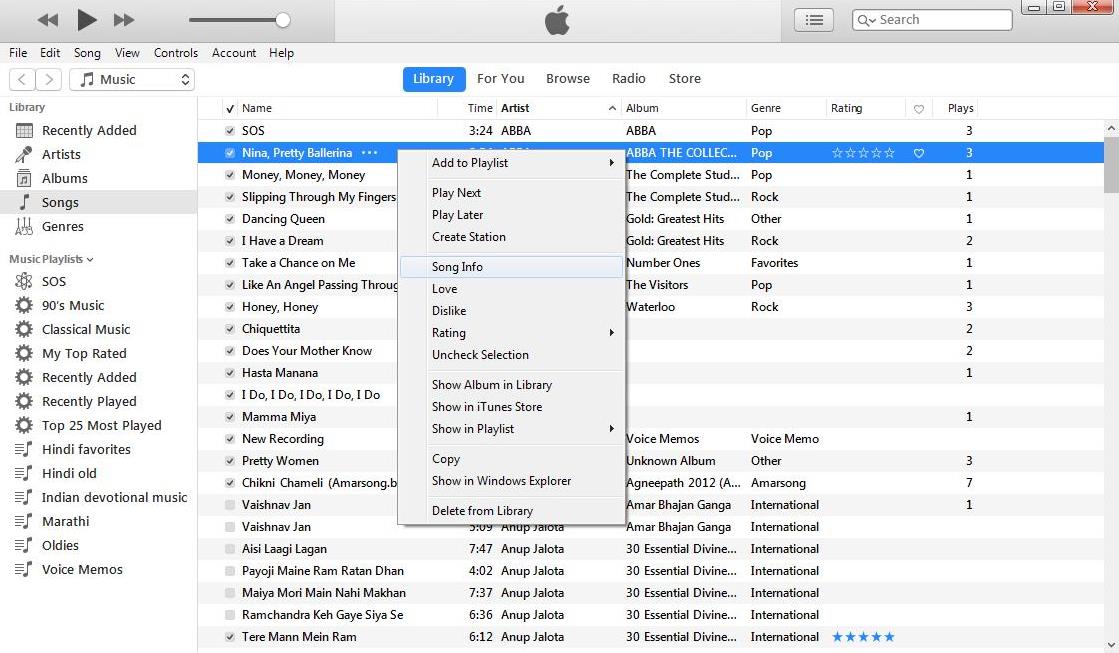Image resolution: width=1119 pixels, height=653 pixels.
Task: Set star rating on Nina, Pretty Ballerina
Action: [x=863, y=153]
